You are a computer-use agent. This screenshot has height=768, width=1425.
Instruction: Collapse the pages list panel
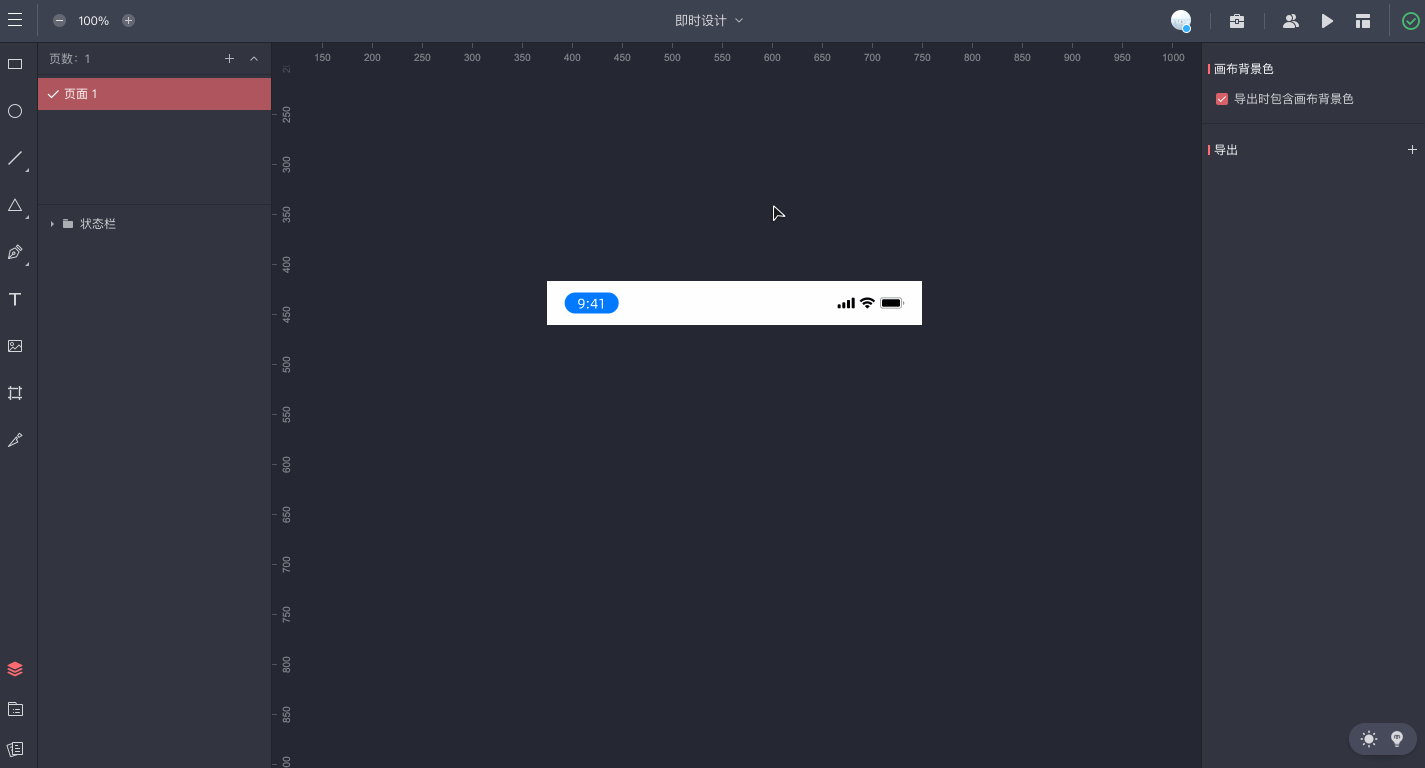tap(254, 59)
